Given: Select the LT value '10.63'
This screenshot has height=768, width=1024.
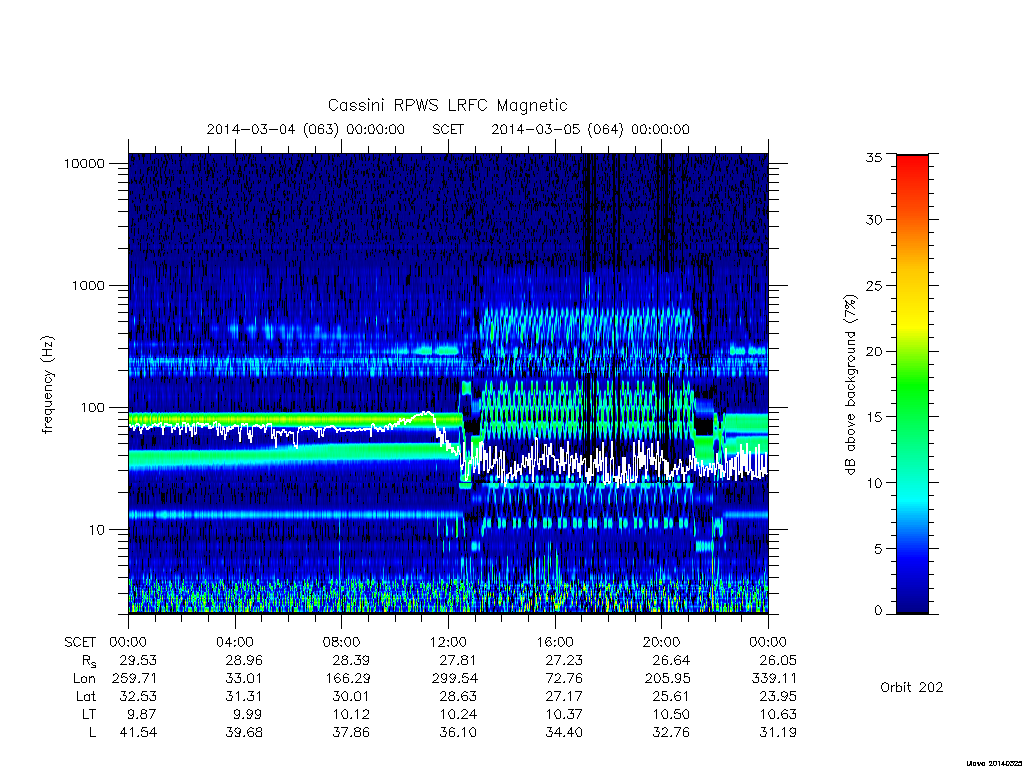Looking at the screenshot, I should 778,714.
